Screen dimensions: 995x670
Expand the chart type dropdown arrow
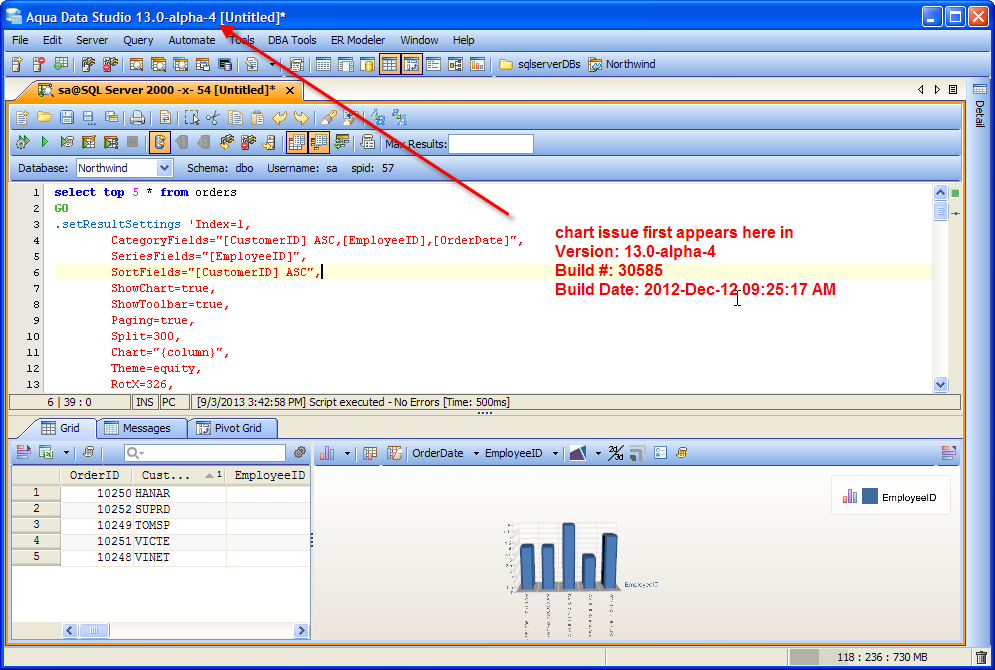[347, 453]
